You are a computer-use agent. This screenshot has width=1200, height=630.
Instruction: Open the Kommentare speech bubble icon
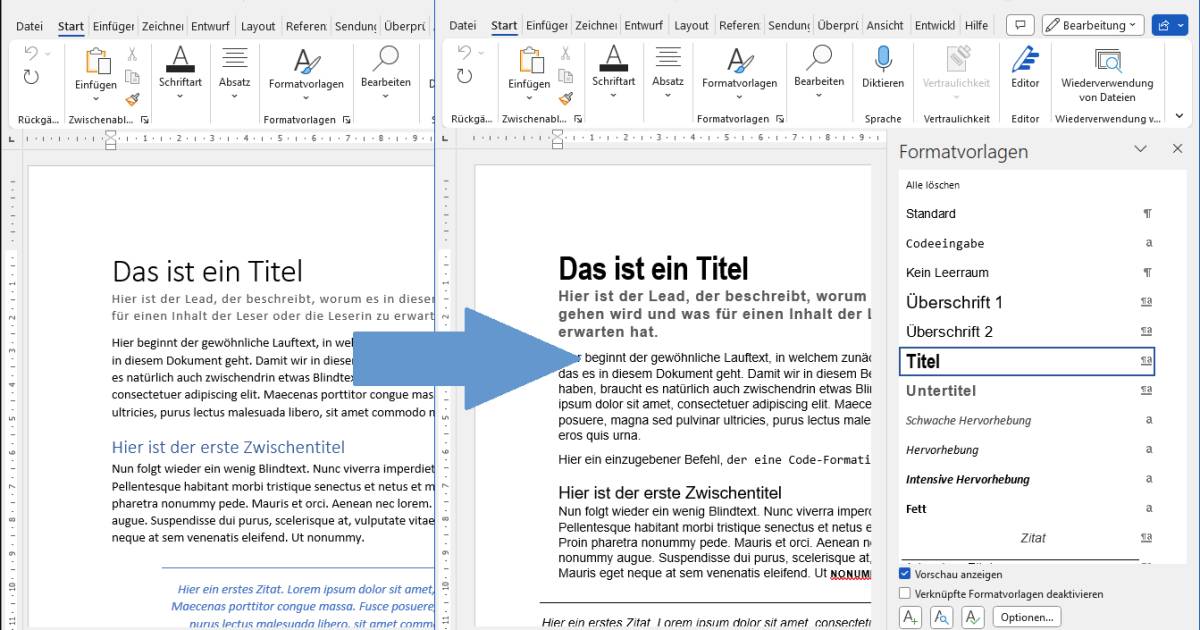(1019, 24)
